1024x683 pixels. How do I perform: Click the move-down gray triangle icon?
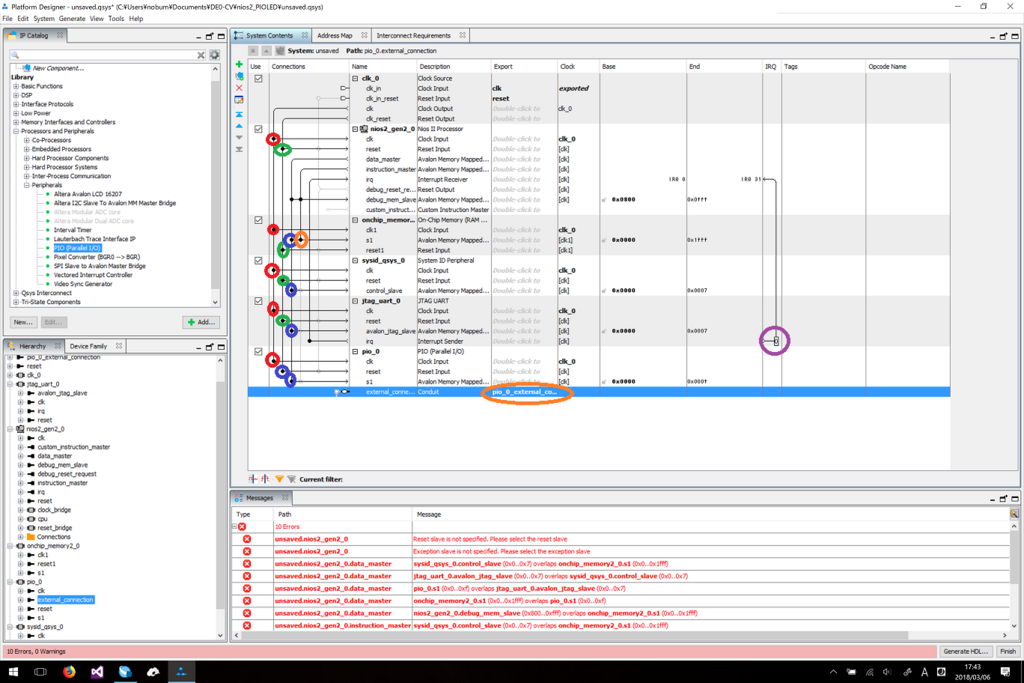[239, 137]
